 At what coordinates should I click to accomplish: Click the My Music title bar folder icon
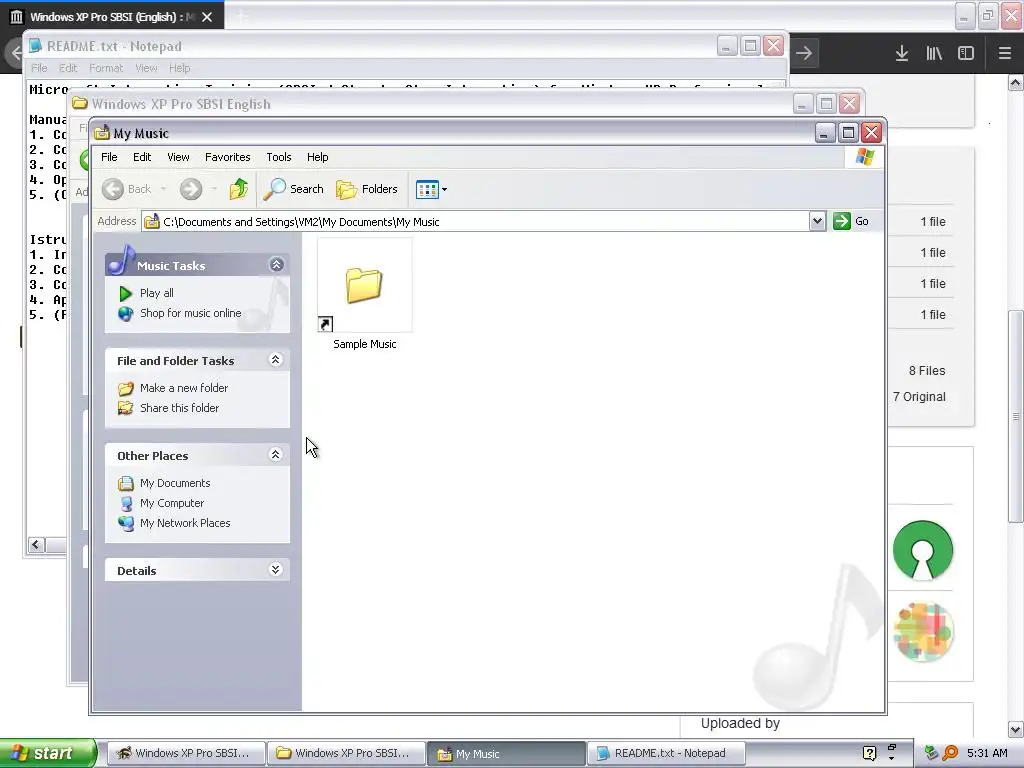tap(102, 133)
